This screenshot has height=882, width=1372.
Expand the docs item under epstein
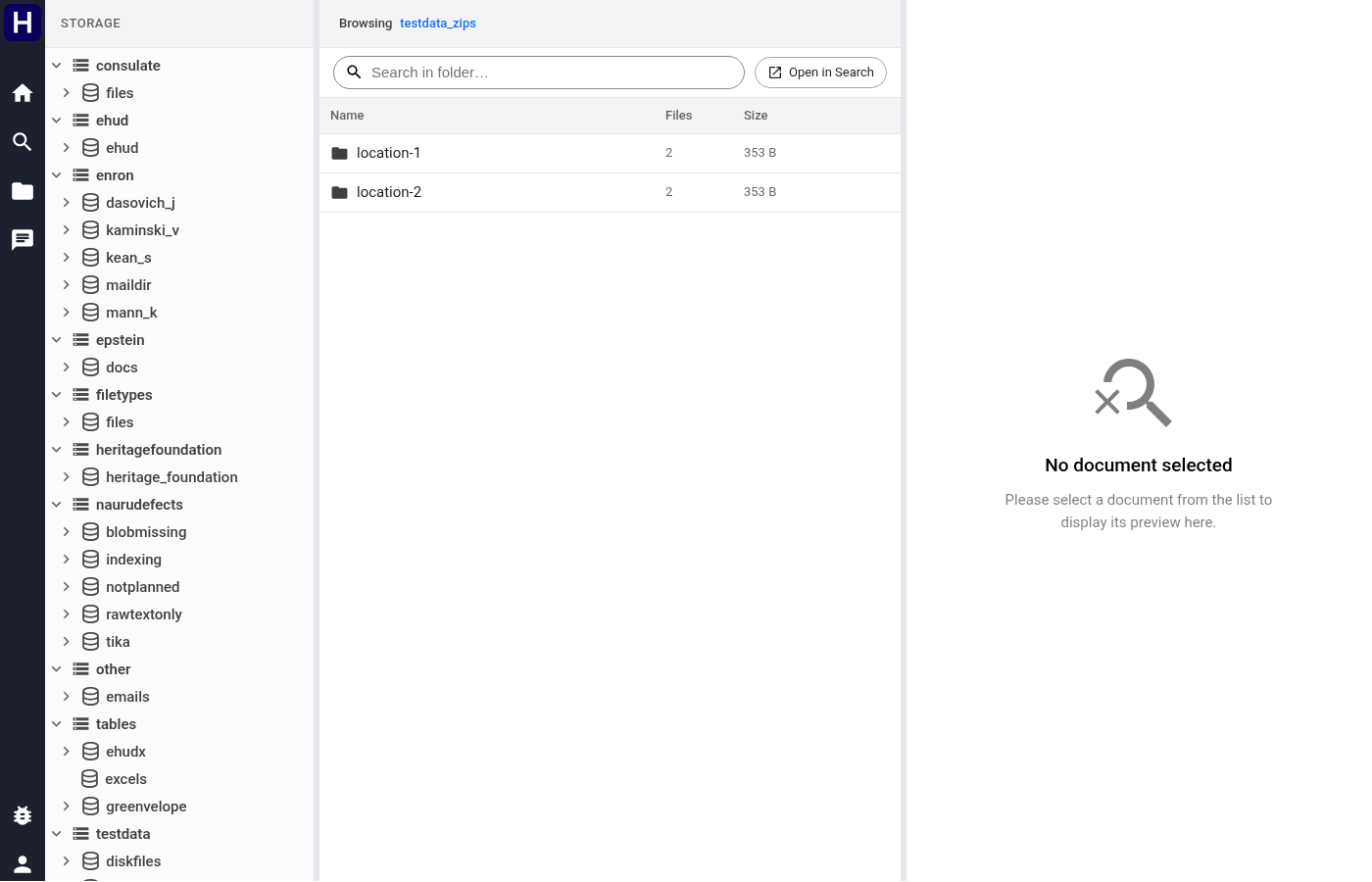click(66, 367)
